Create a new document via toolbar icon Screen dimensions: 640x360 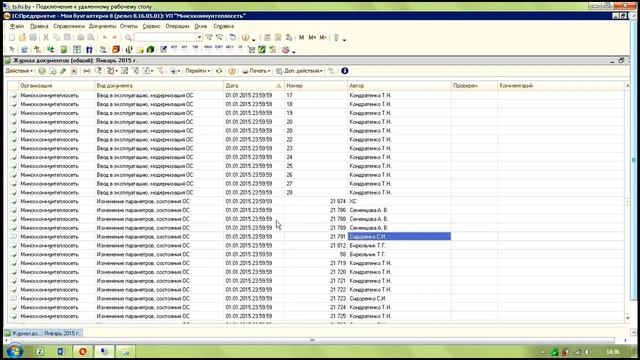coord(12,38)
